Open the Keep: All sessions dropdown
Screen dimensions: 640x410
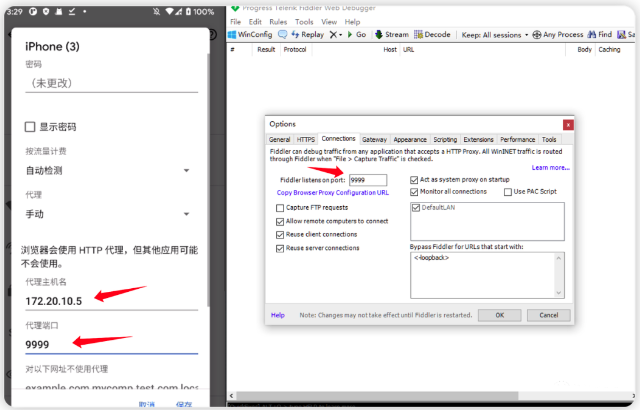click(495, 35)
